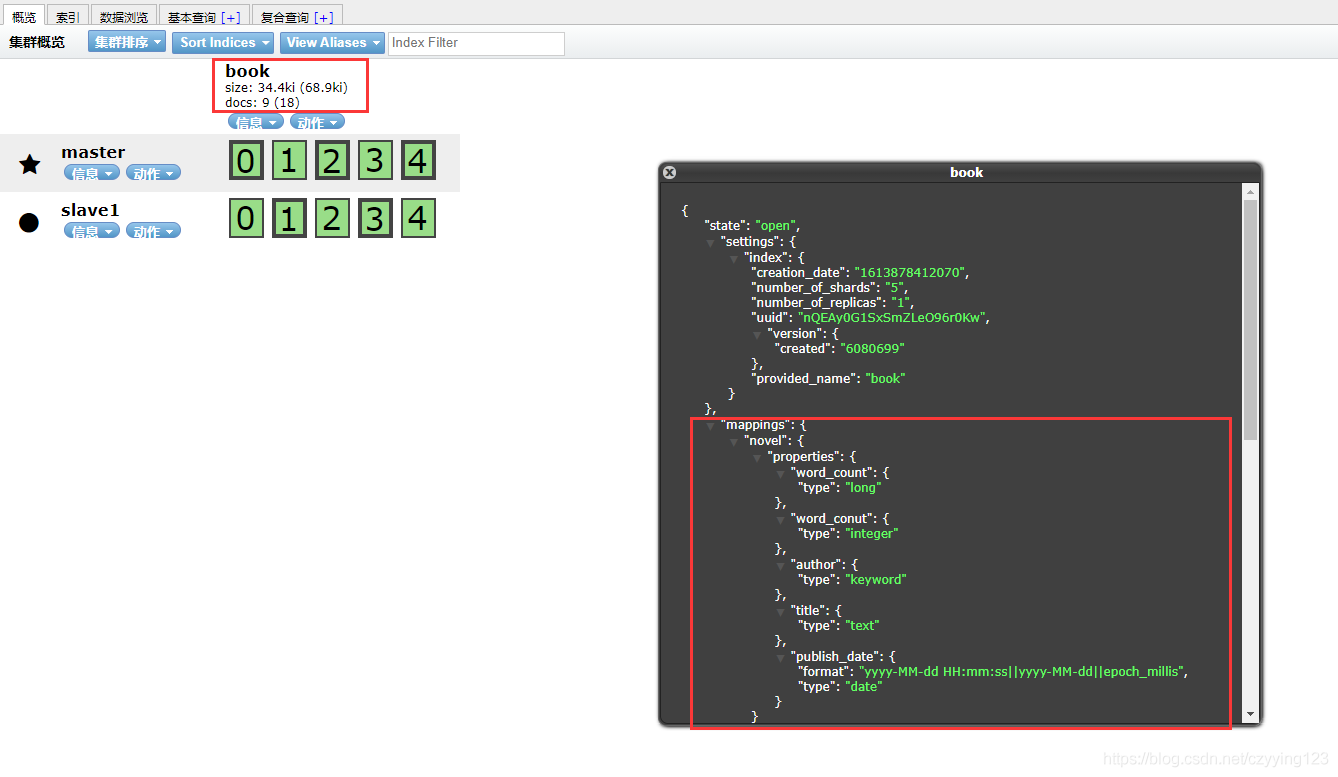
Task: Click the number_of_replicas value "1"
Action: 903,303
